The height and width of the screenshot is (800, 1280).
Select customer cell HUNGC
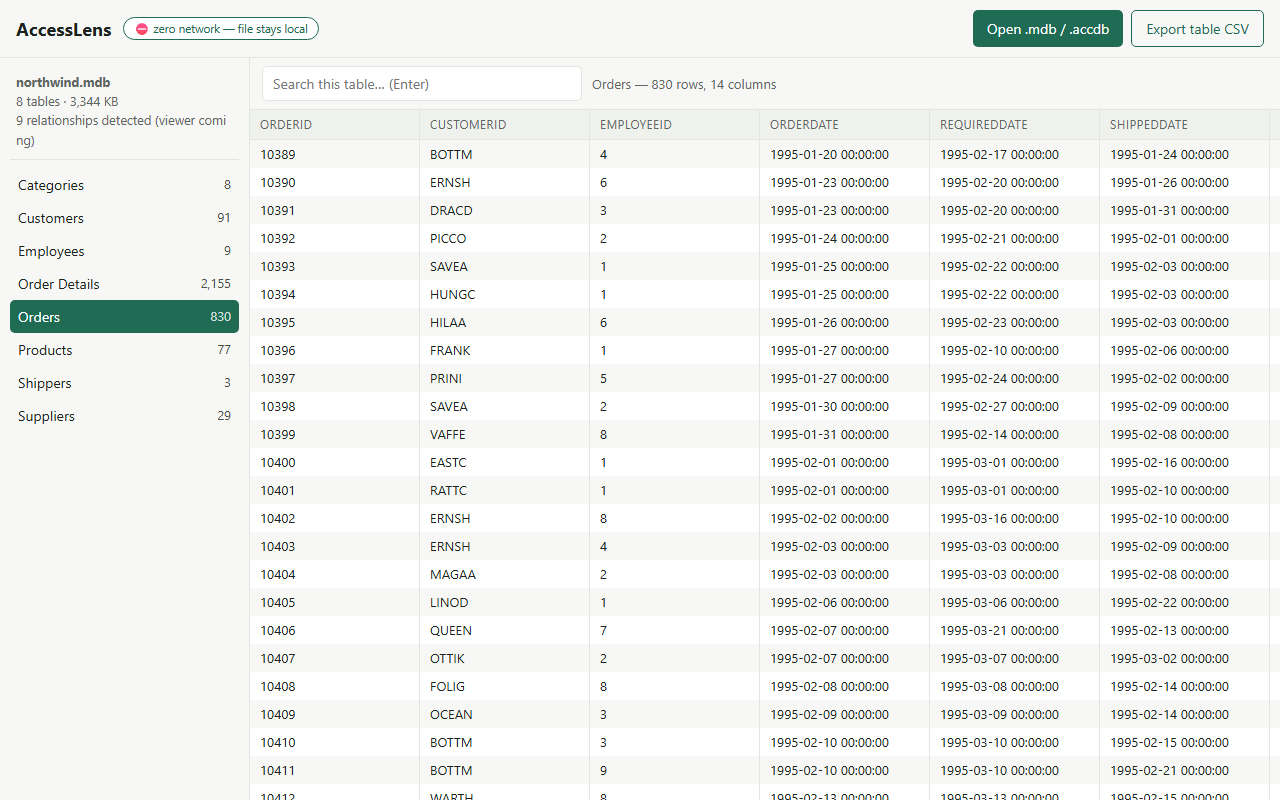pos(505,294)
